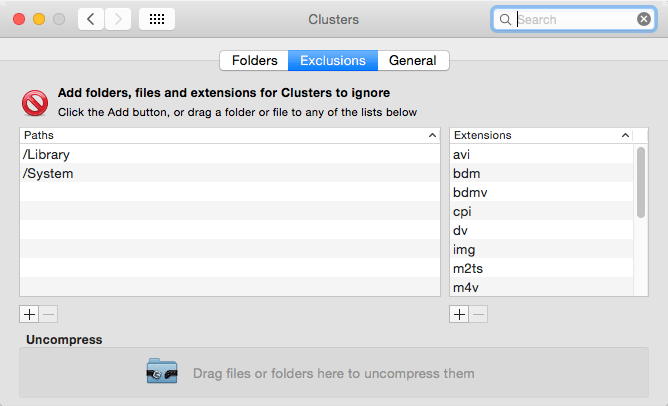Select the /Library path row
668x406 pixels.
tap(230, 154)
